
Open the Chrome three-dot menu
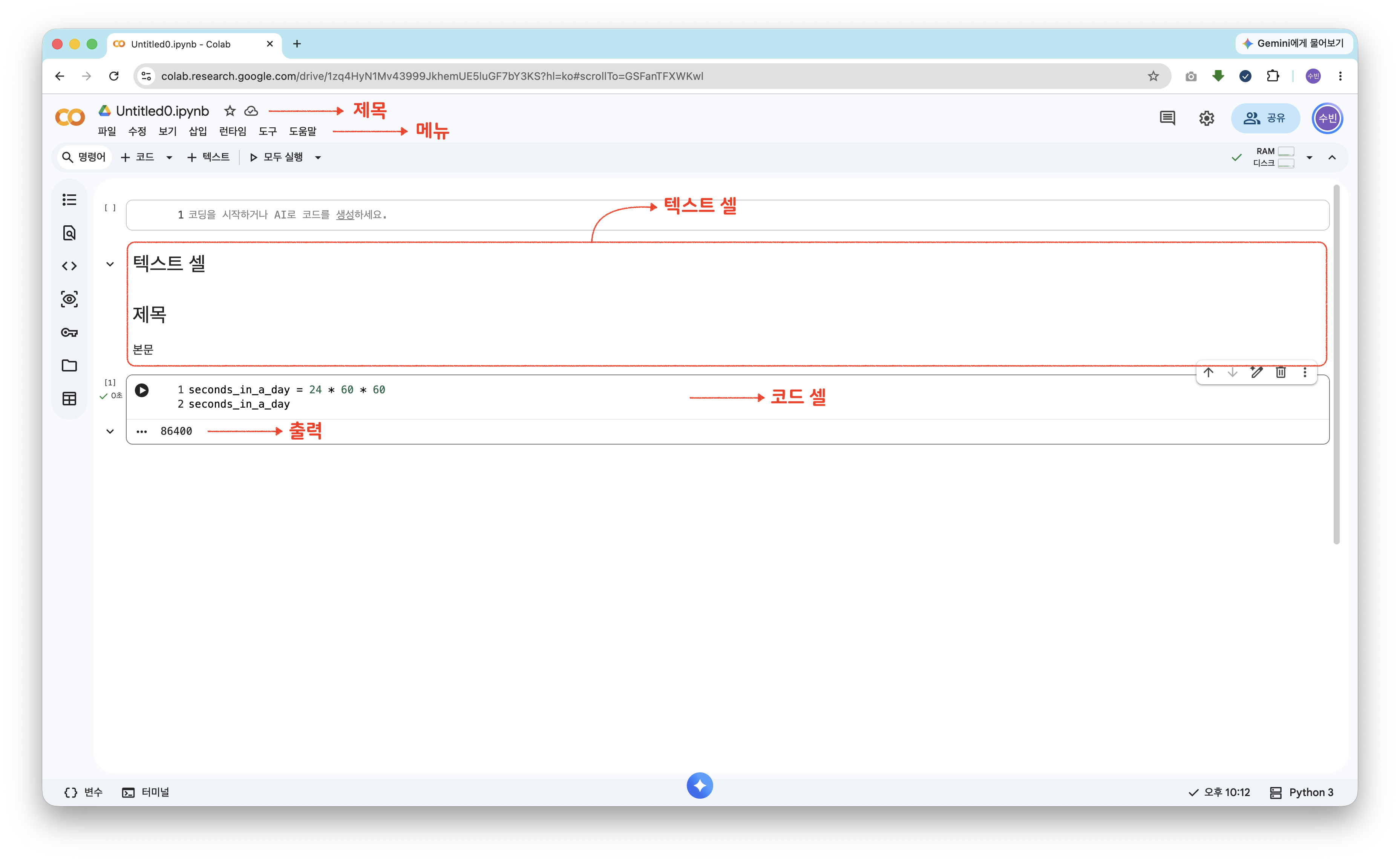pos(1340,76)
